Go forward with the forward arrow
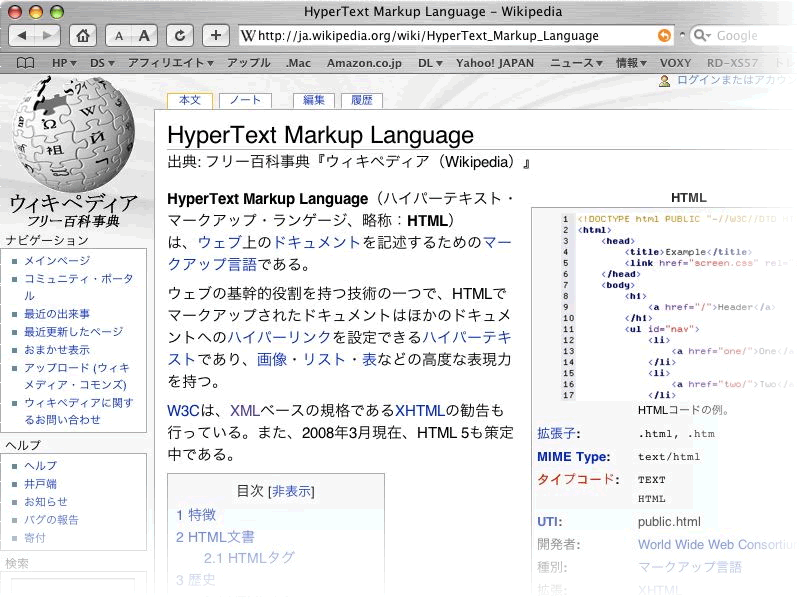 pyautogui.click(x=47, y=36)
